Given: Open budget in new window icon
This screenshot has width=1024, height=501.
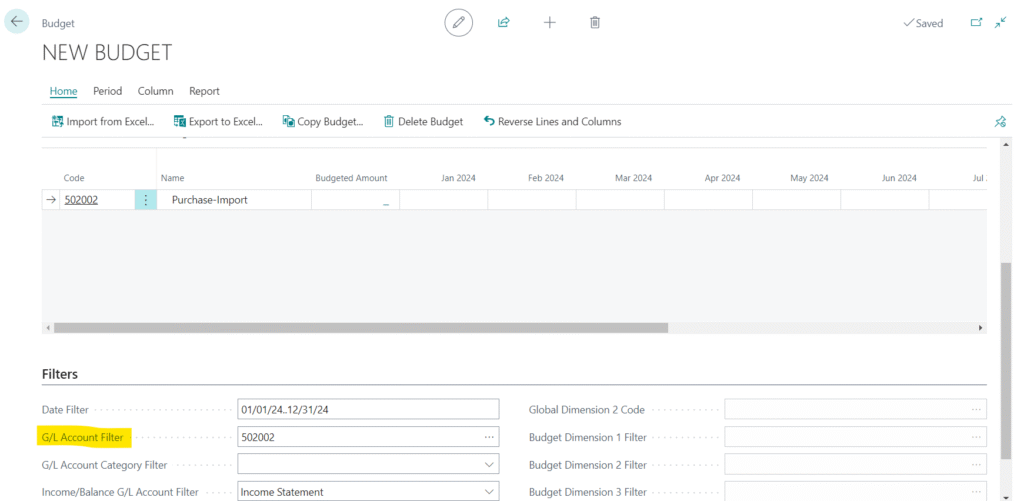Looking at the screenshot, I should (x=976, y=22).
